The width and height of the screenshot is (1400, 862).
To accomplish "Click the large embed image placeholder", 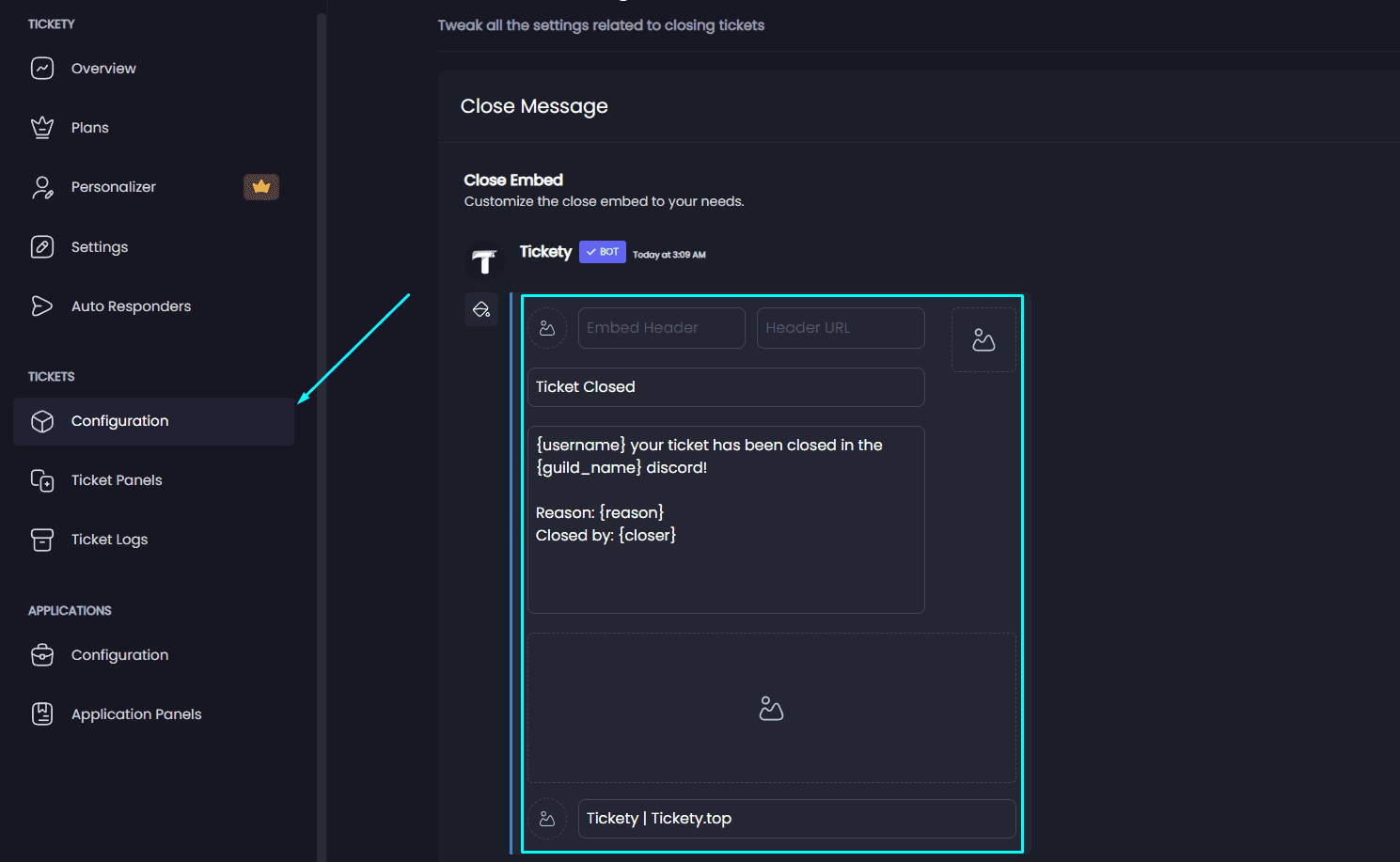I will pos(771,708).
